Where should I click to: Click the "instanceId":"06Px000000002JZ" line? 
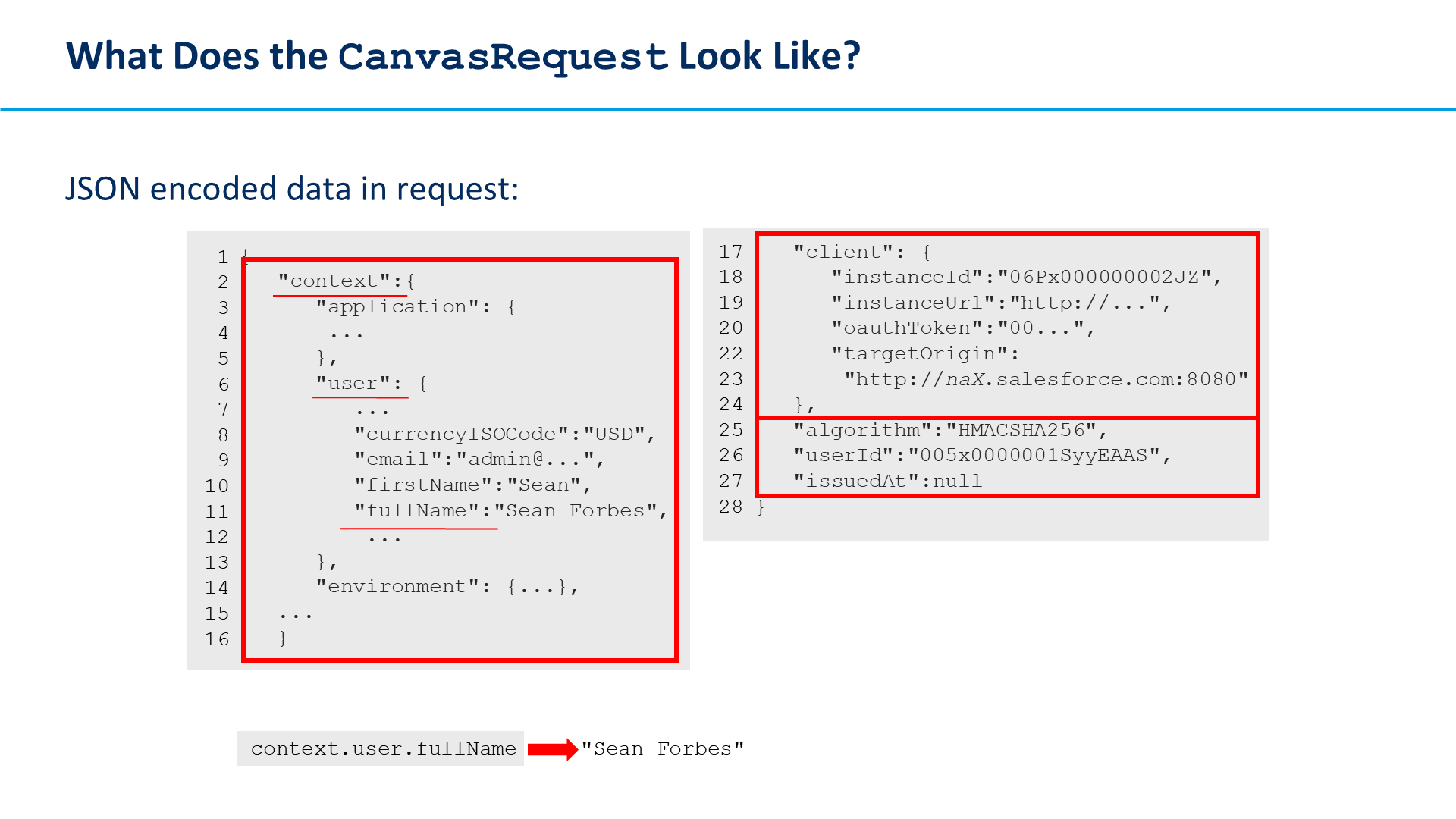point(1027,278)
